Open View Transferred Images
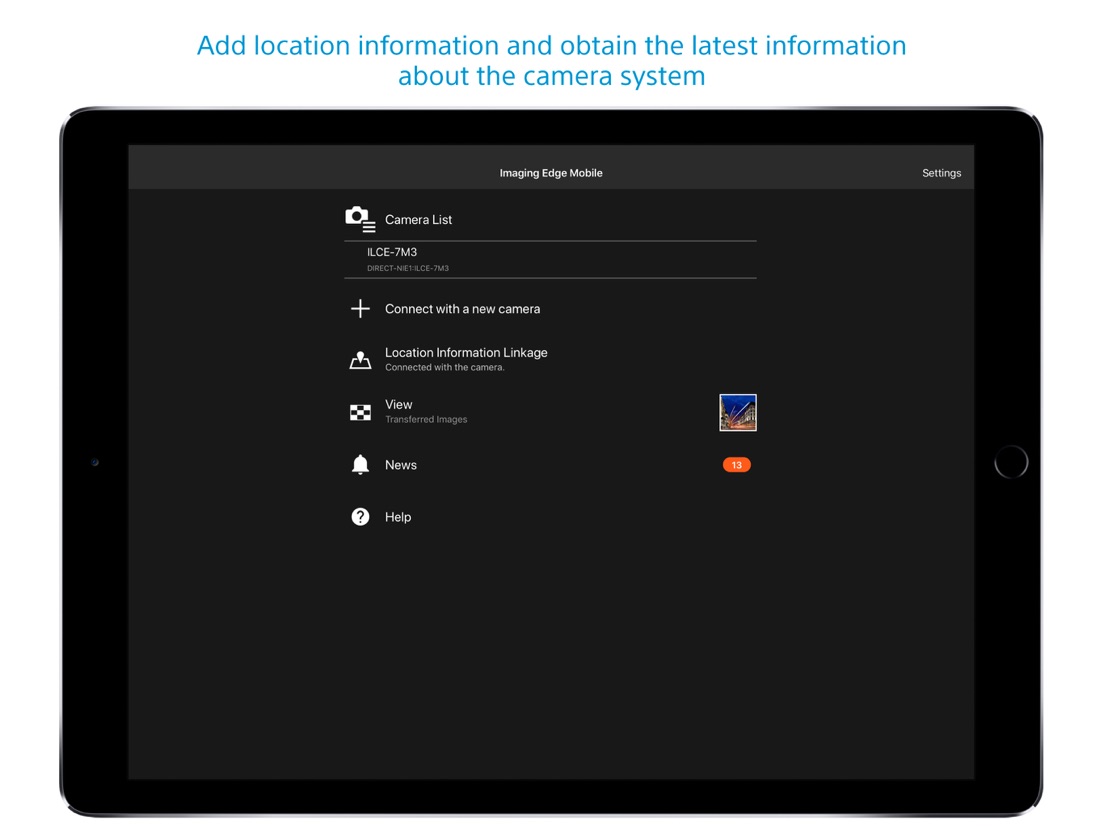Screen dimensions: 1104x828 550,412
